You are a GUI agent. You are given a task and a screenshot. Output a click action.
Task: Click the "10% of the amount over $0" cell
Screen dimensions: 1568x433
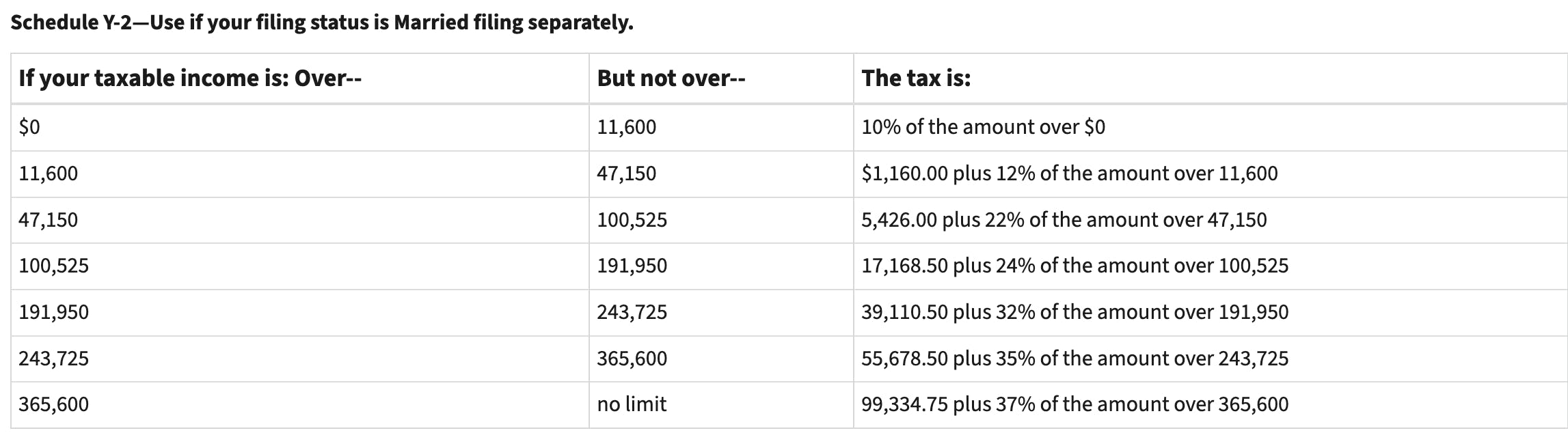[982, 127]
